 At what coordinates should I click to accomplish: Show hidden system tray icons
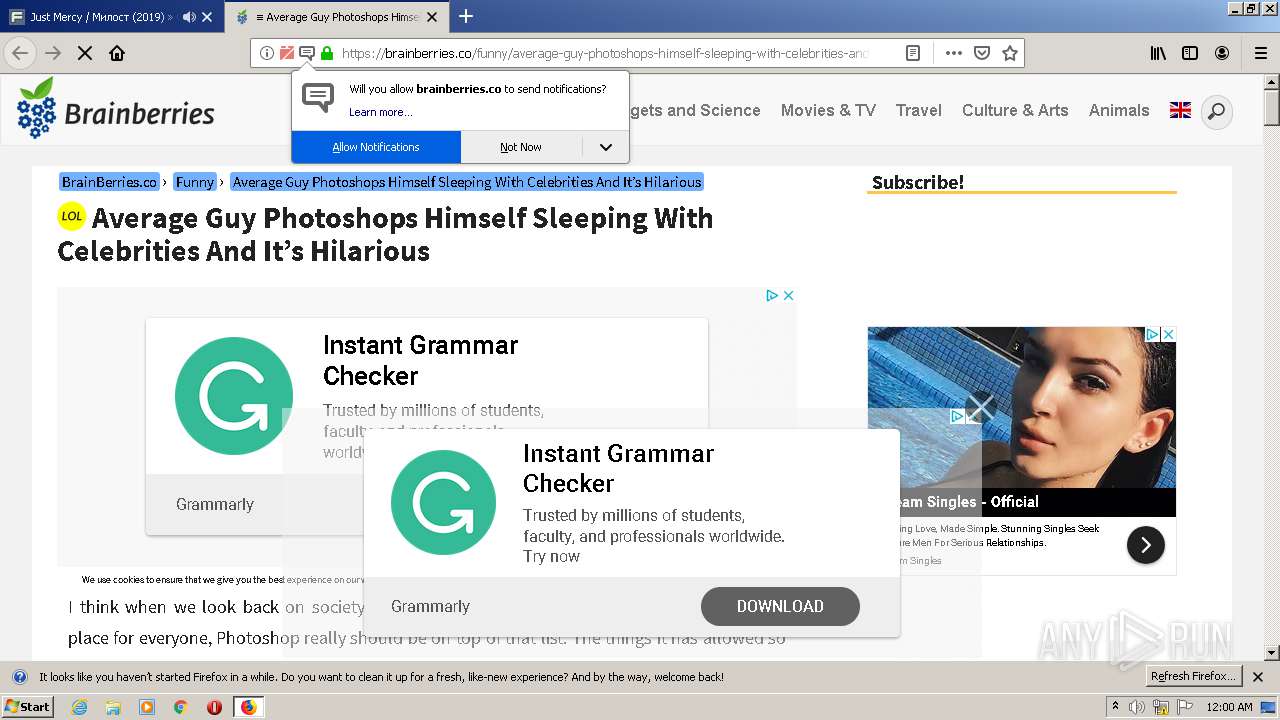(x=1116, y=707)
